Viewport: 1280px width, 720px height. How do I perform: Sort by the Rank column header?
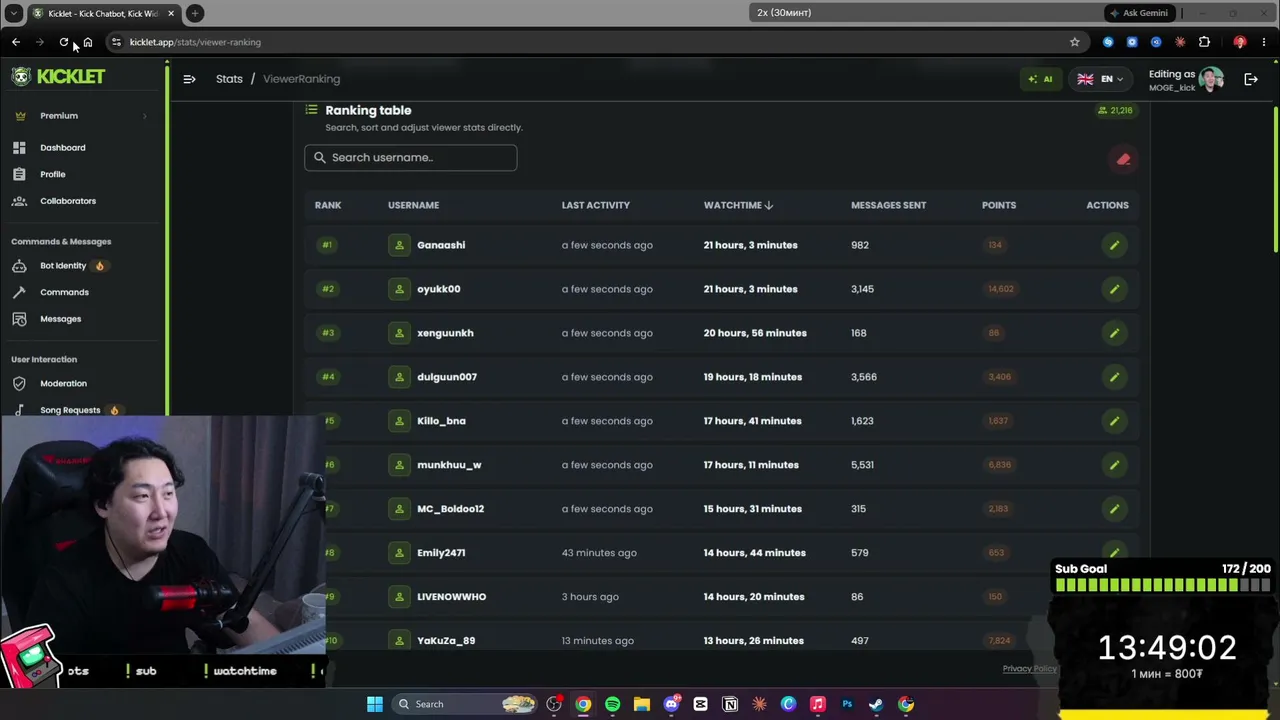click(328, 205)
